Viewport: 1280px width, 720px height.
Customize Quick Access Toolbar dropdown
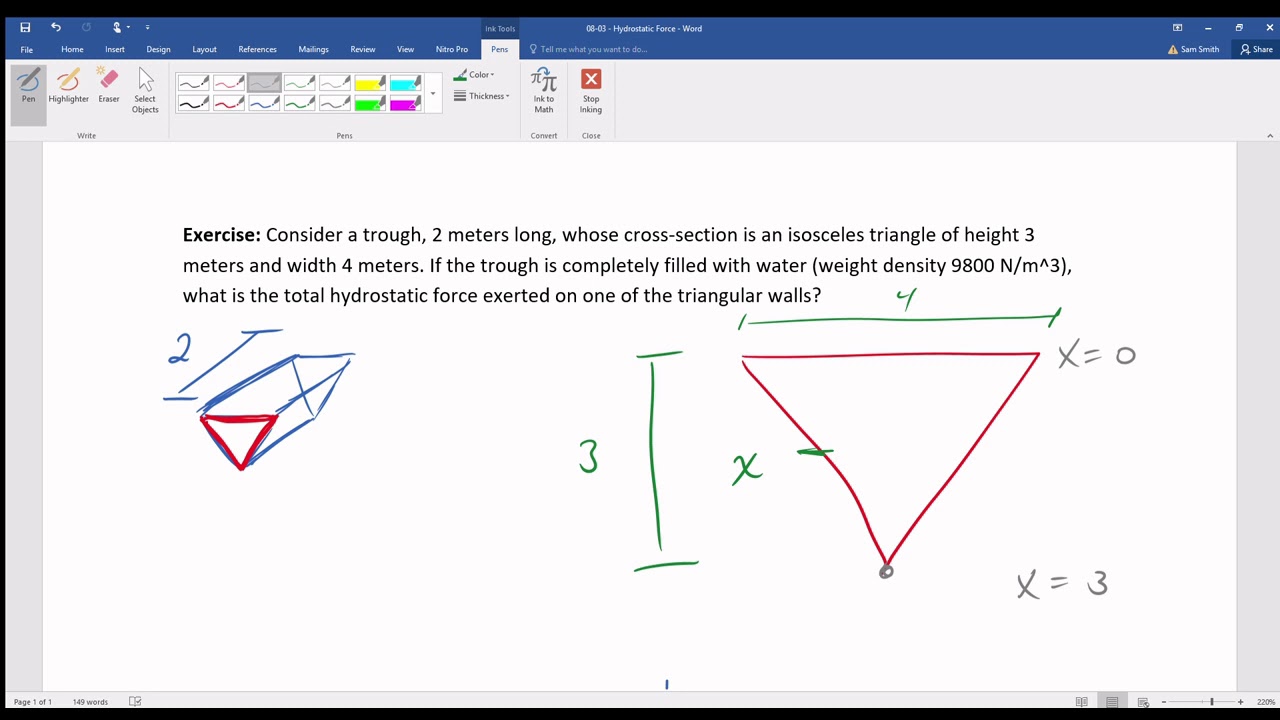(x=147, y=28)
